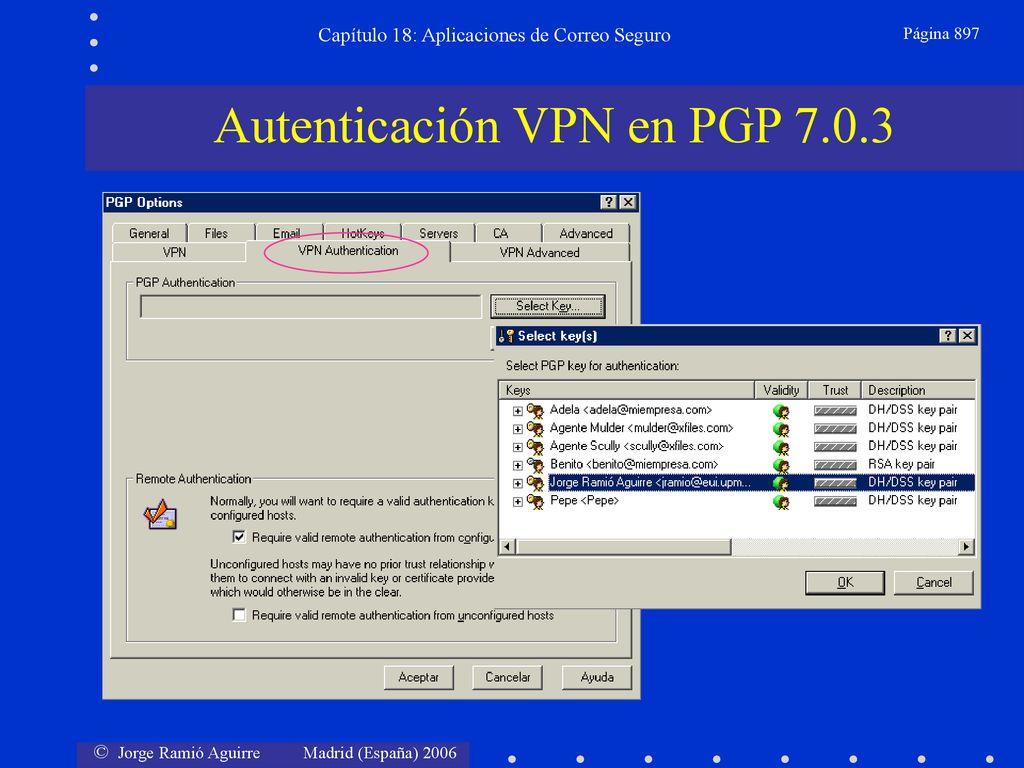1024x768 pixels.
Task: Click the key icon next to Agente Mulder
Action: click(535, 428)
